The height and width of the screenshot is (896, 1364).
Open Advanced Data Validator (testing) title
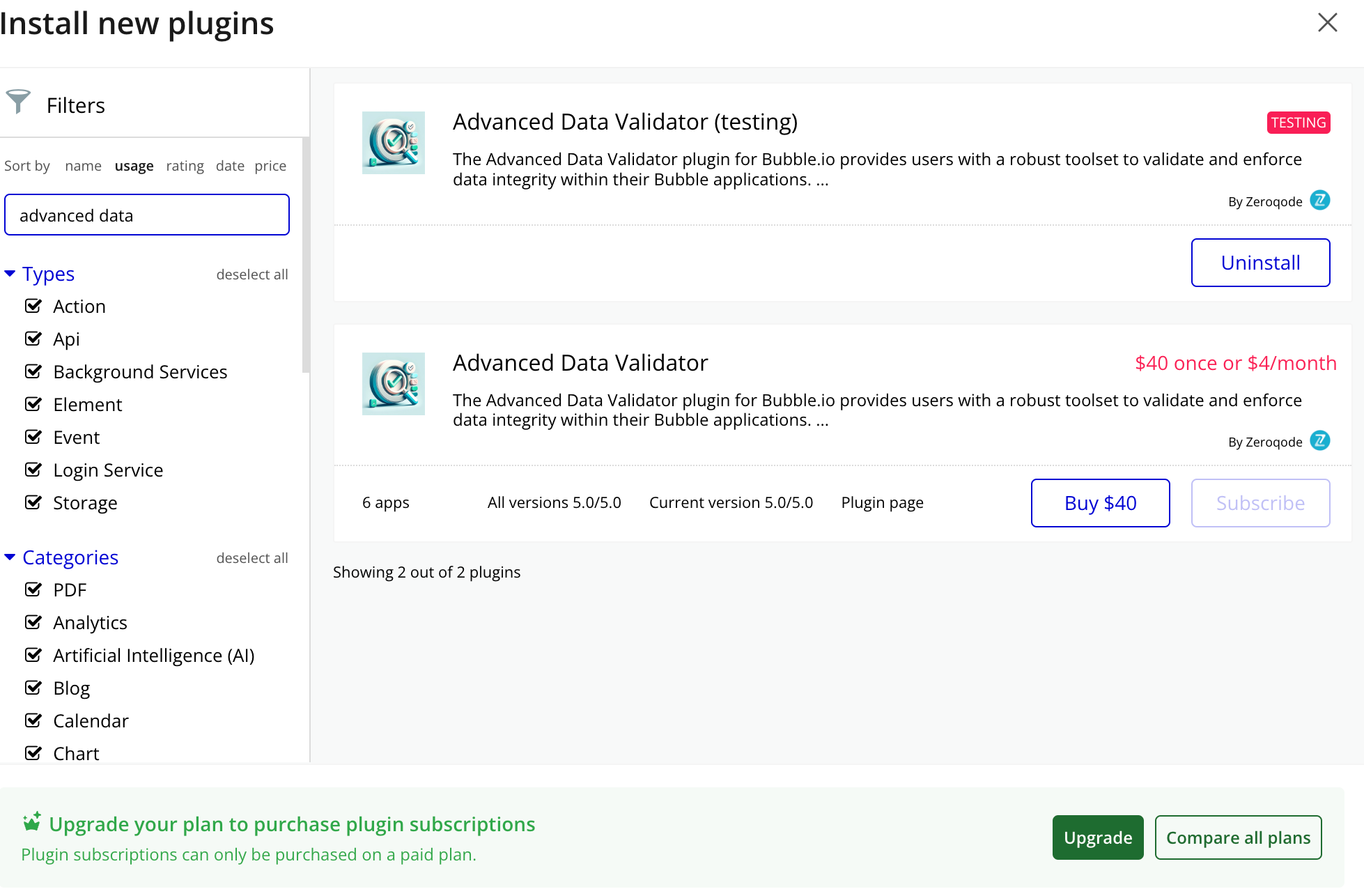pos(625,122)
